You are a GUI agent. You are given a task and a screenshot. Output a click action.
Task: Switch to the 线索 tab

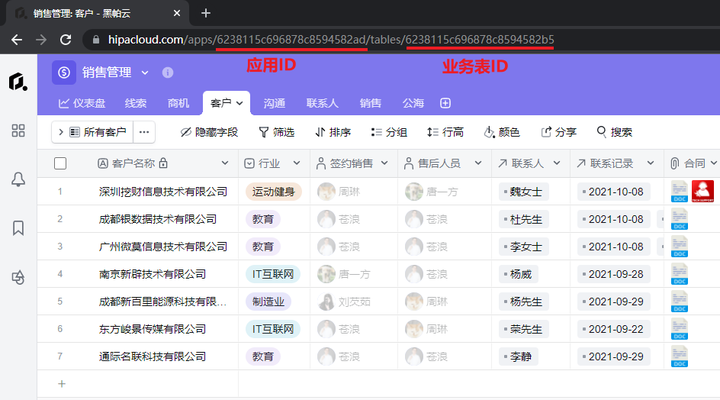click(x=135, y=103)
